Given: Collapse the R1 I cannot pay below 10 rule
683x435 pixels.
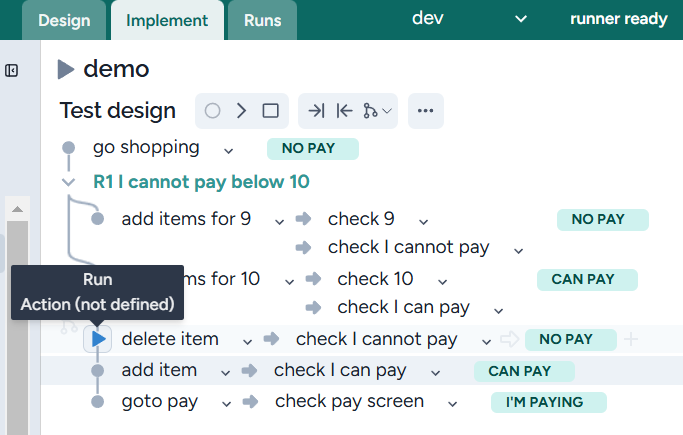Looking at the screenshot, I should 68,182.
